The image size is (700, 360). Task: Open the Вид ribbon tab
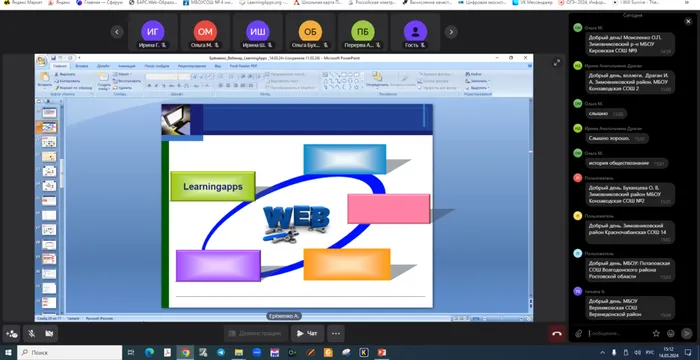pyautogui.click(x=218, y=66)
